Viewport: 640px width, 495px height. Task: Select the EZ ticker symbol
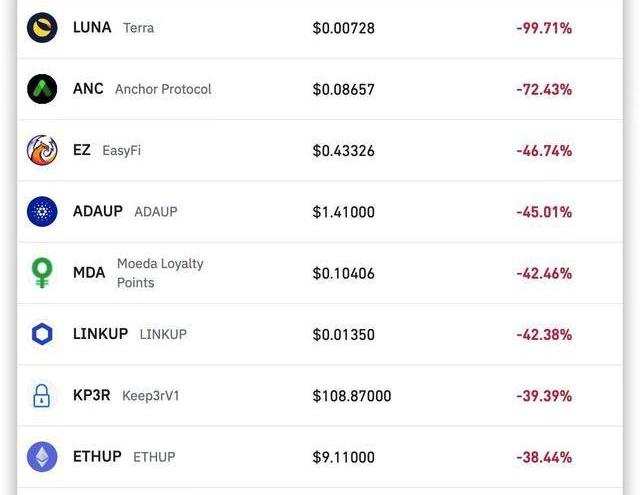click(x=82, y=150)
